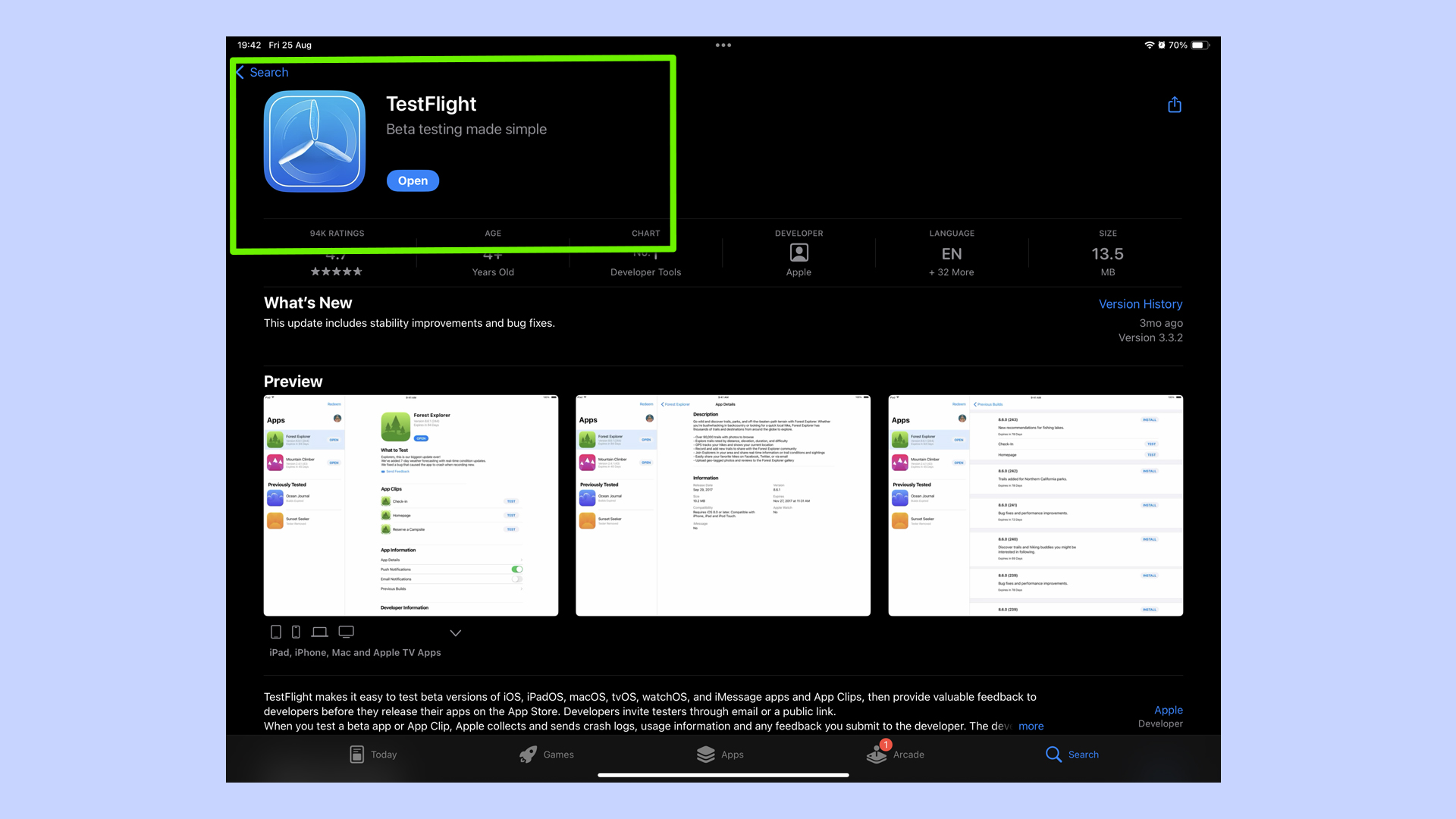Screen dimensions: 1456x819
Task: Open the TestFlight app
Action: click(412, 180)
